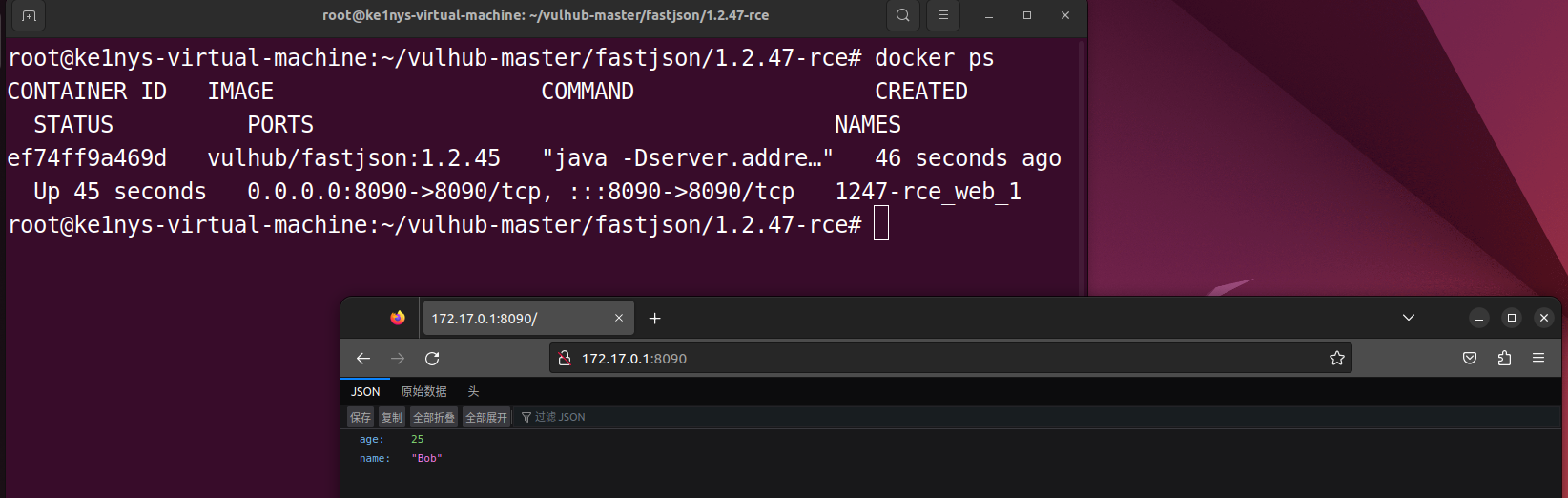Click the 复制 copy button

click(x=392, y=418)
